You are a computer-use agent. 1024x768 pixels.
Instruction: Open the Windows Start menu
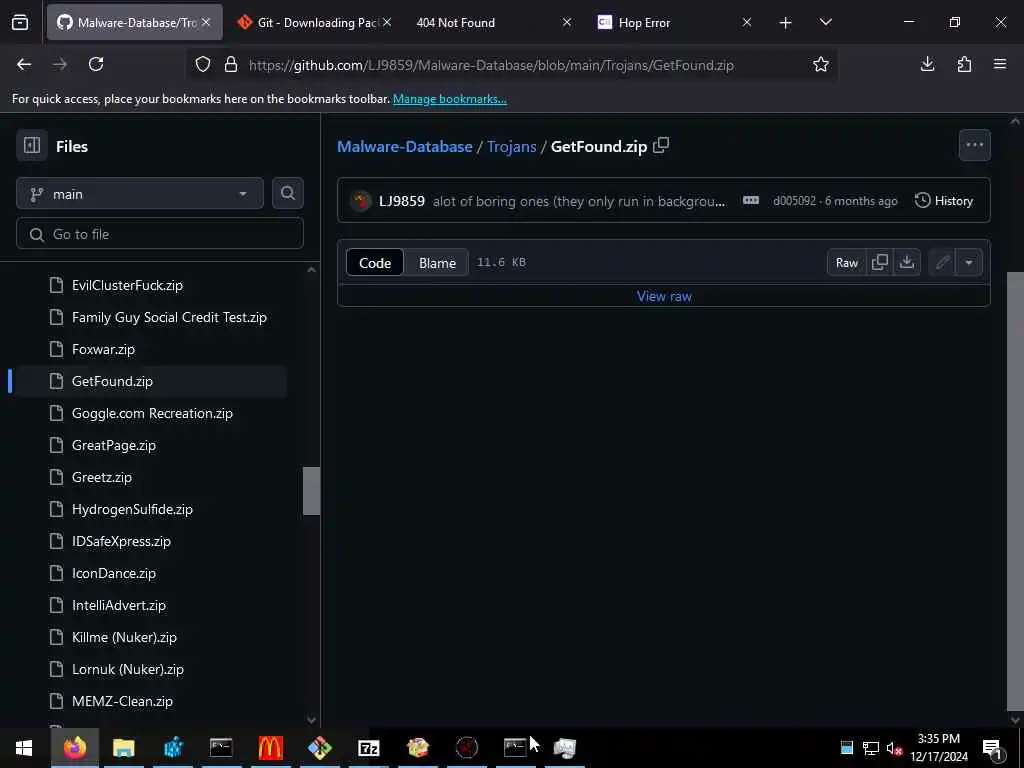click(x=24, y=748)
